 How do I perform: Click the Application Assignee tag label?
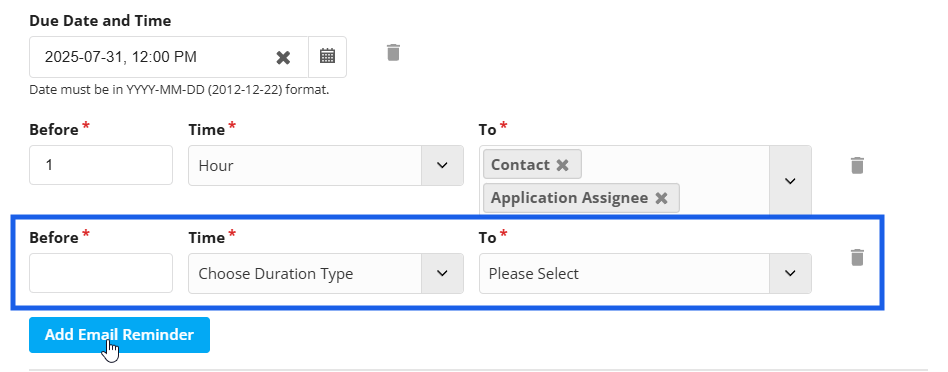[x=570, y=198]
